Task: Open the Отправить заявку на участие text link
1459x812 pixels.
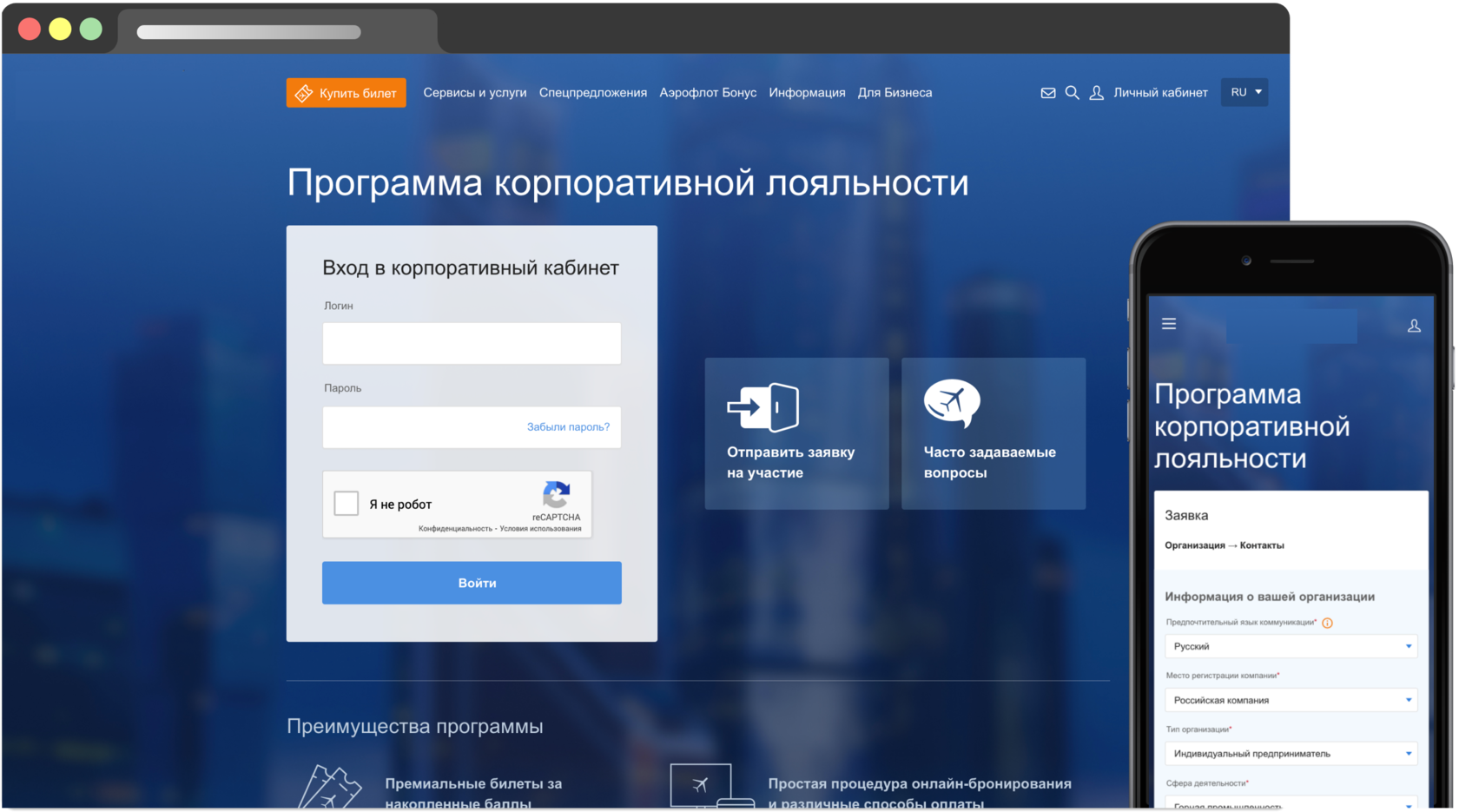Action: point(791,462)
